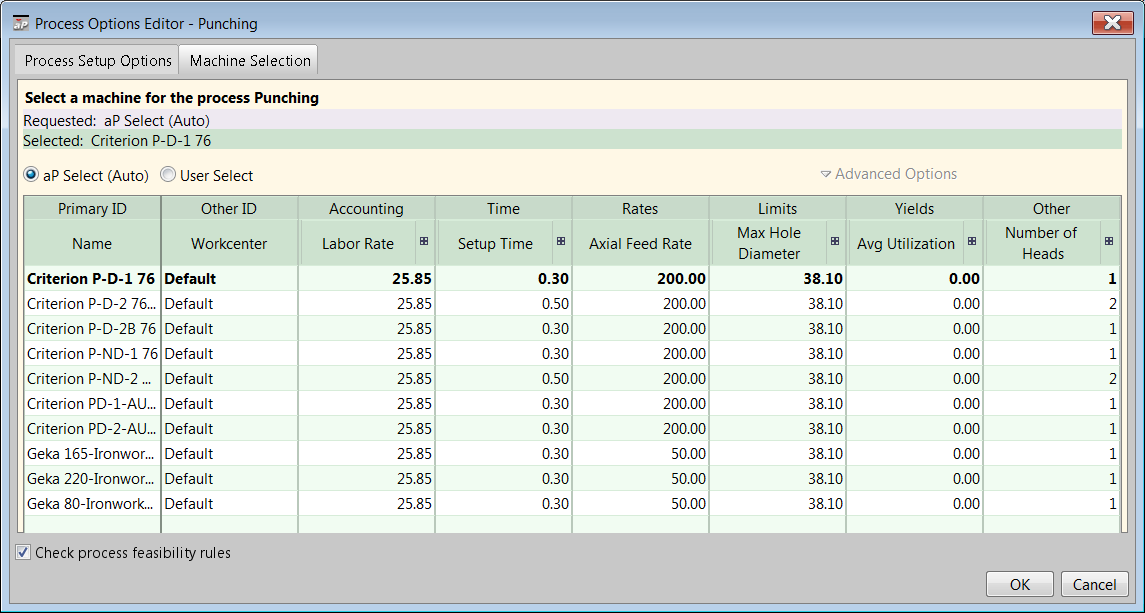Image resolution: width=1145 pixels, height=613 pixels.
Task: Select the Geka 220-Ironworker machine row
Action: [572, 478]
